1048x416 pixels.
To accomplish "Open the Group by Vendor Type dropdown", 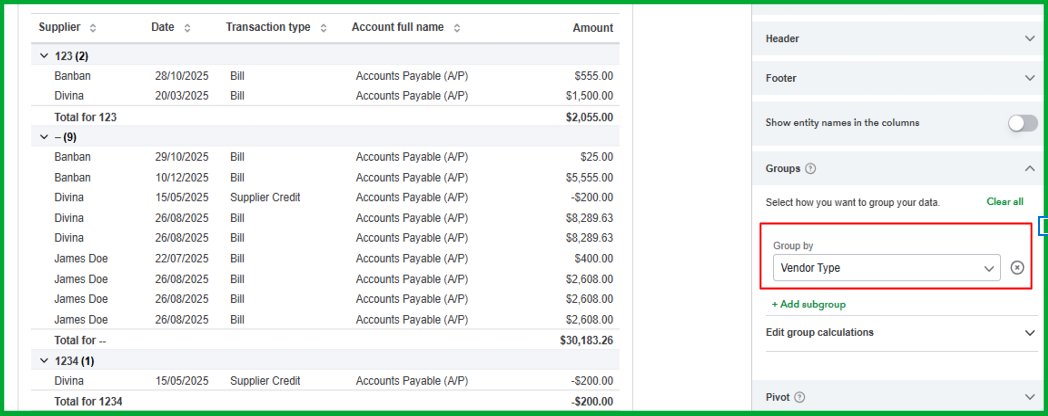I will 886,268.
